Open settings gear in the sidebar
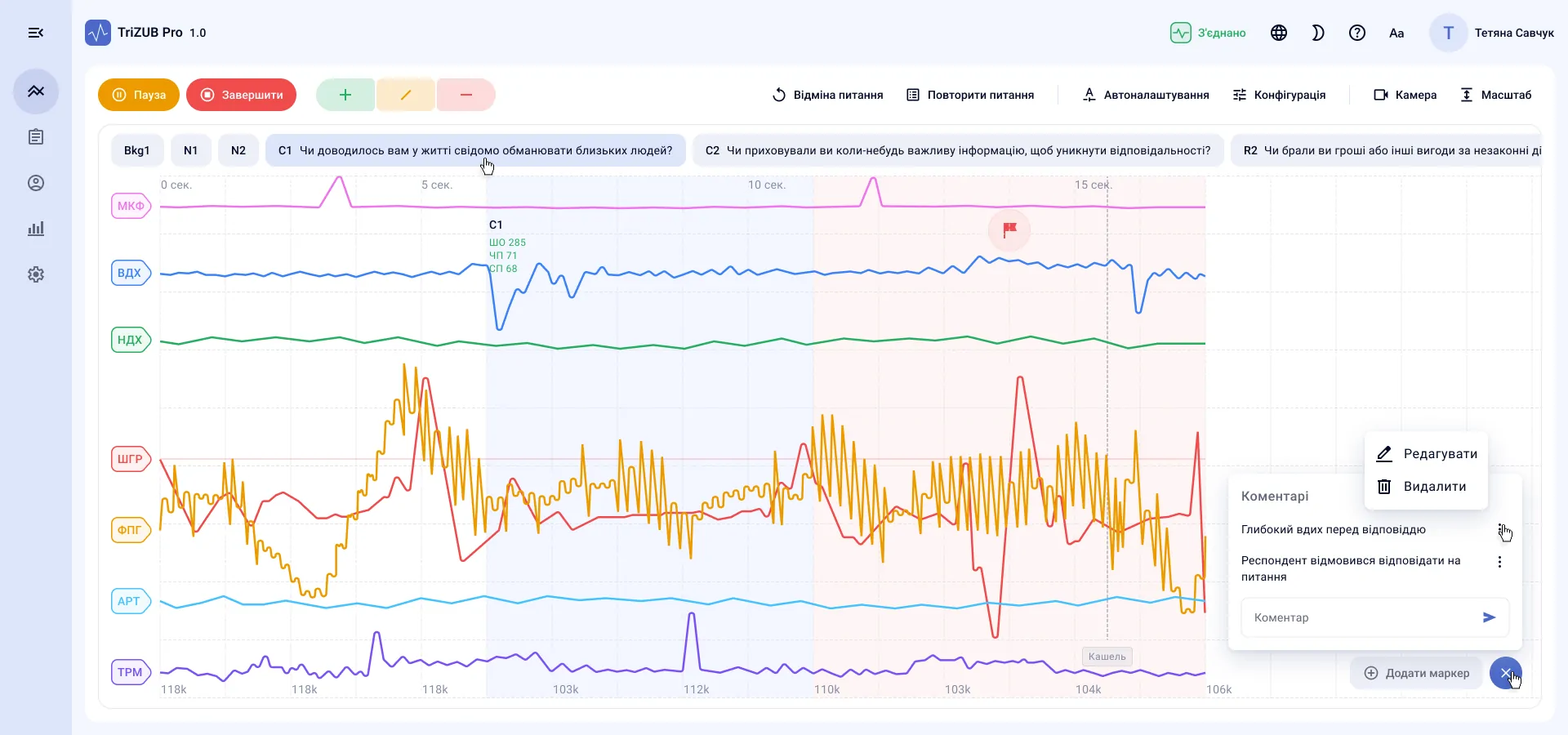This screenshot has width=1568, height=735. tap(36, 274)
